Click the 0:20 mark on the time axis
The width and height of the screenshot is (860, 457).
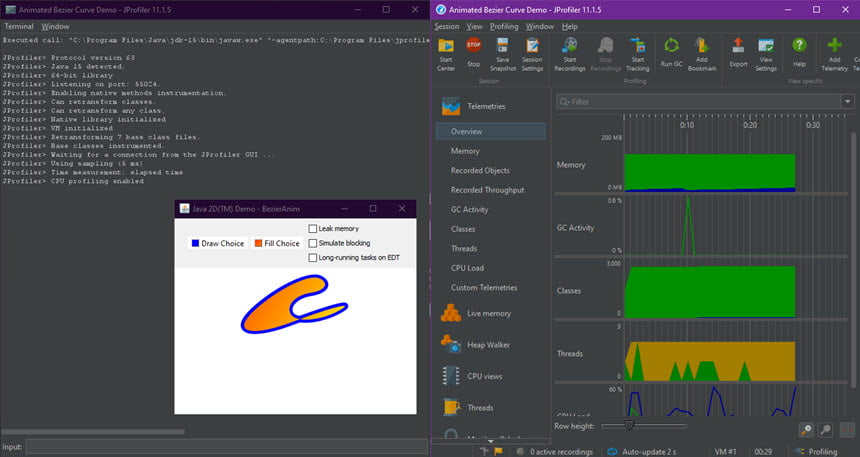[750, 125]
